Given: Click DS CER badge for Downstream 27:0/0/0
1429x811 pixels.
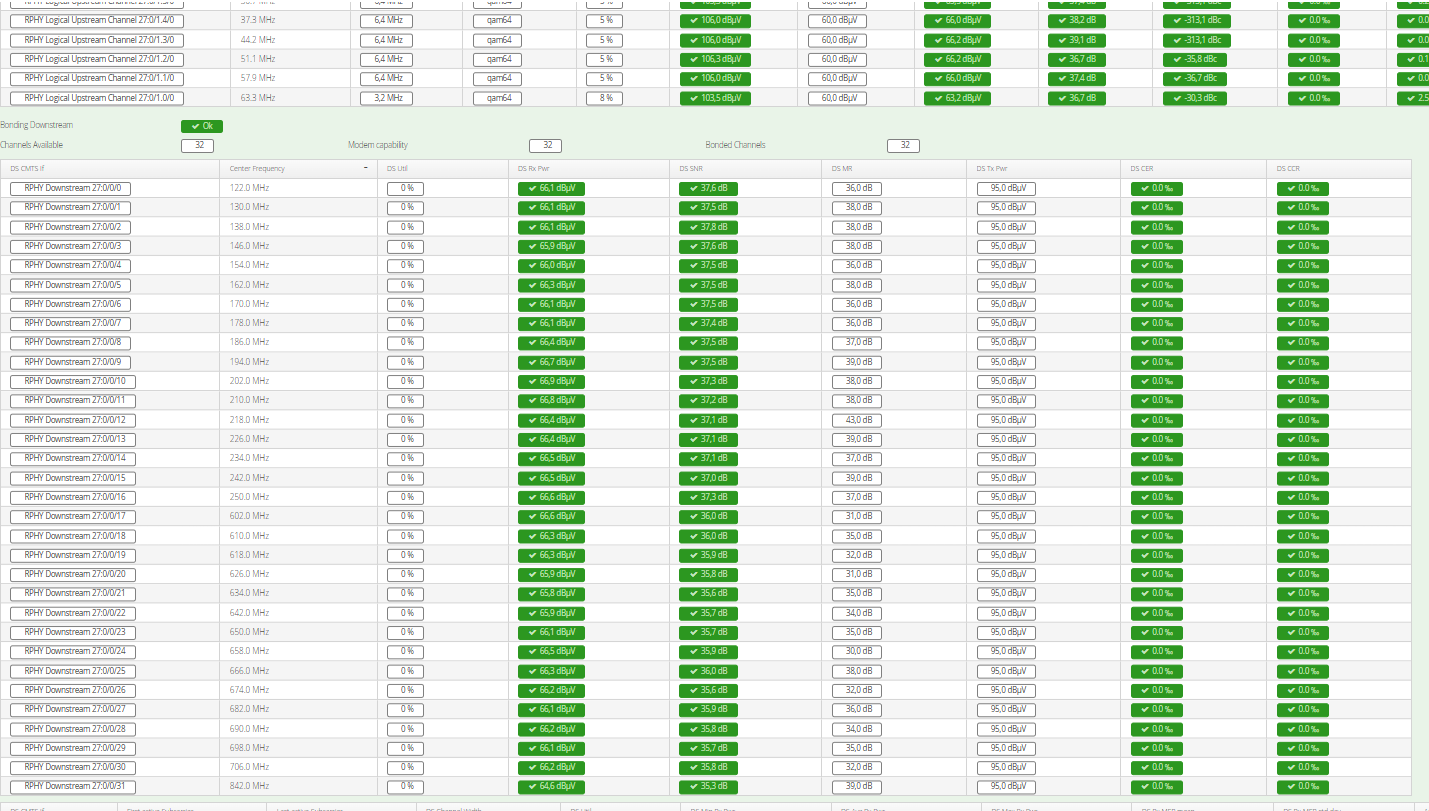Looking at the screenshot, I should point(1156,188).
